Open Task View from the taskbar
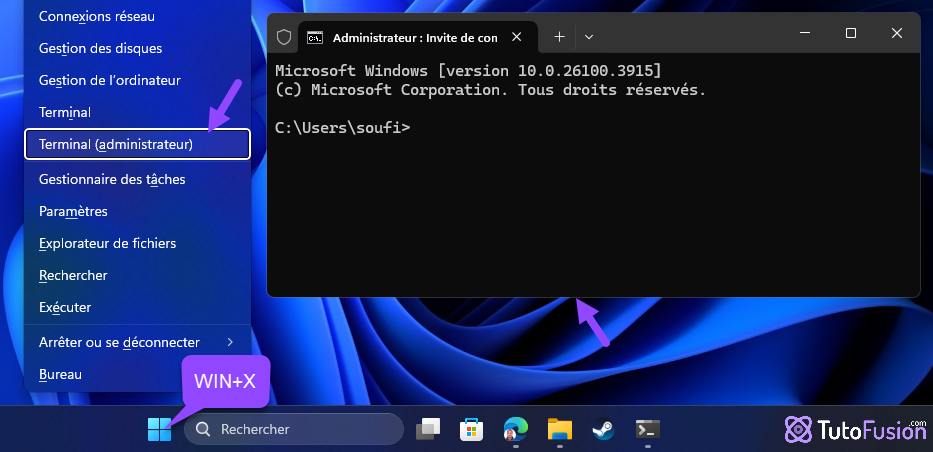933x452 pixels. (x=428, y=429)
